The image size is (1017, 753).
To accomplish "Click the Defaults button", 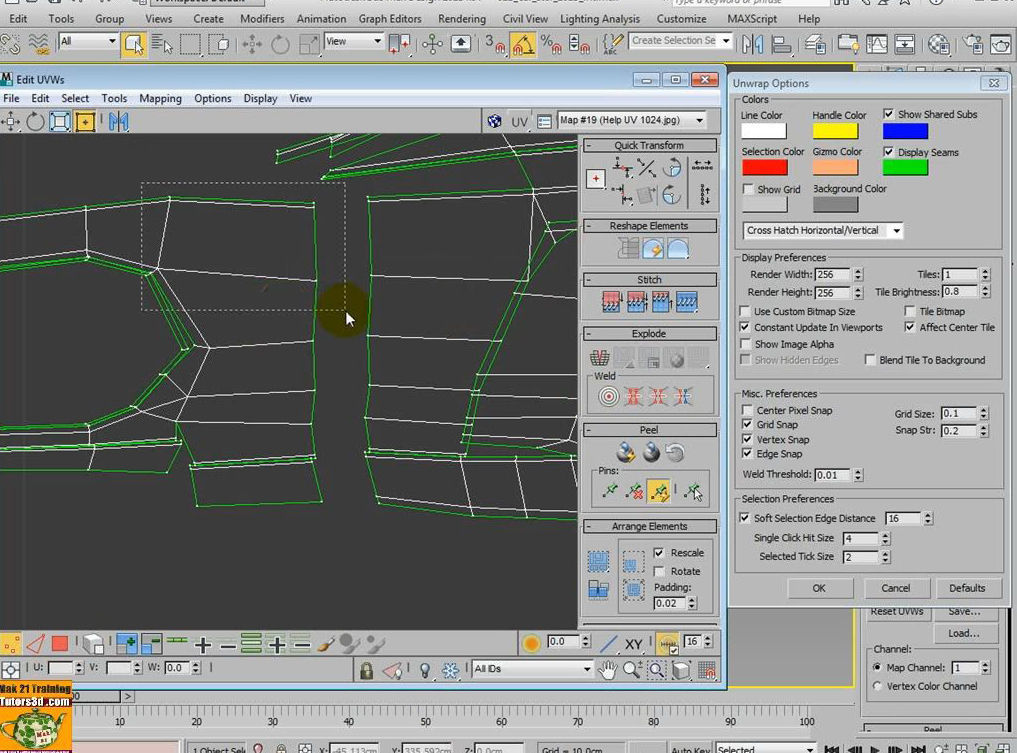I will 967,588.
